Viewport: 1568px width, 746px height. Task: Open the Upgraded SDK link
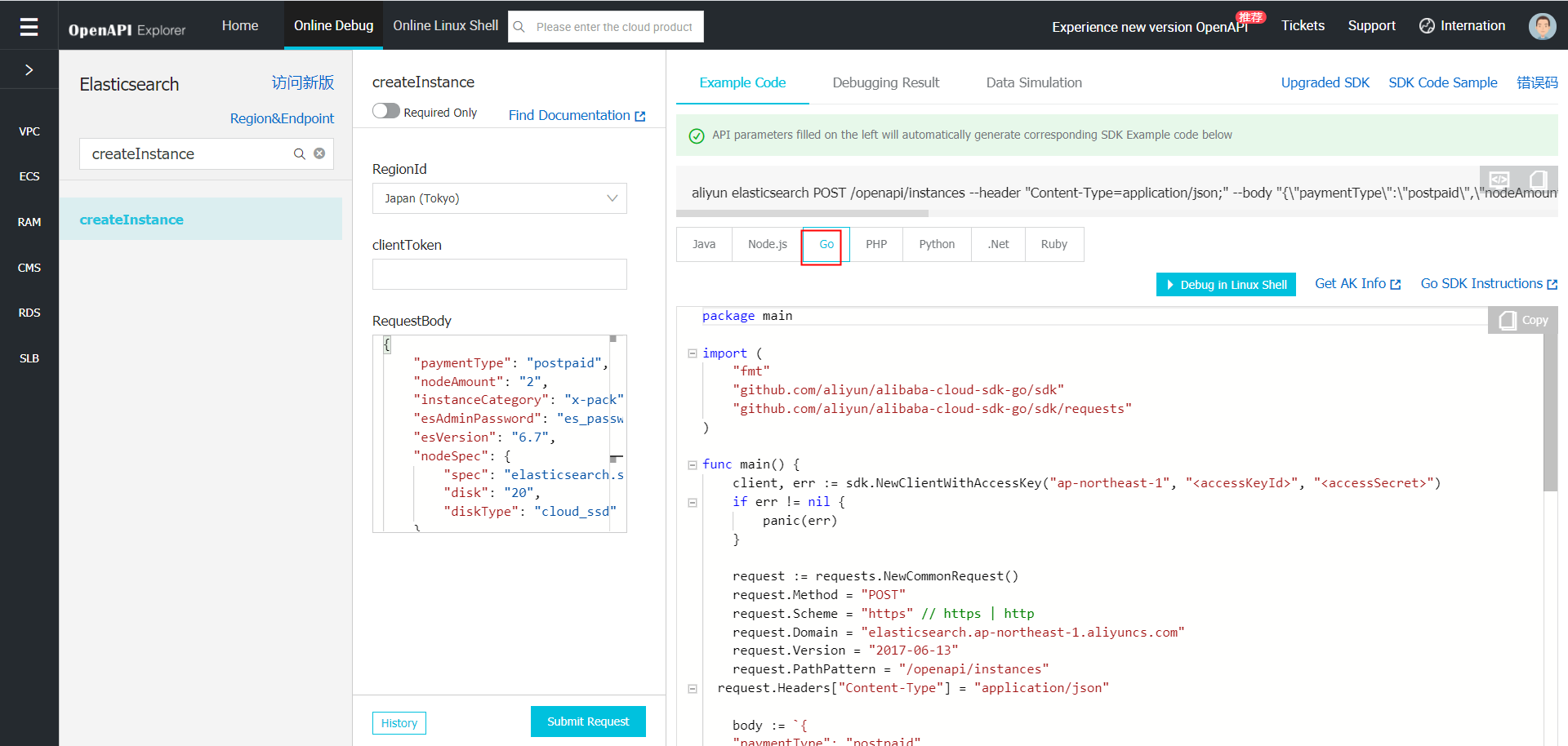[x=1325, y=82]
